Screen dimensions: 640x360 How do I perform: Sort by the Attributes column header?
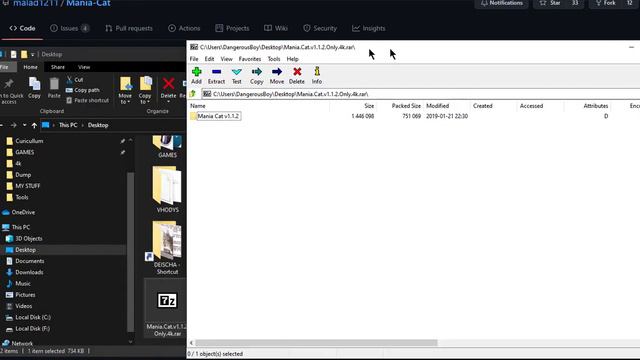pyautogui.click(x=596, y=106)
